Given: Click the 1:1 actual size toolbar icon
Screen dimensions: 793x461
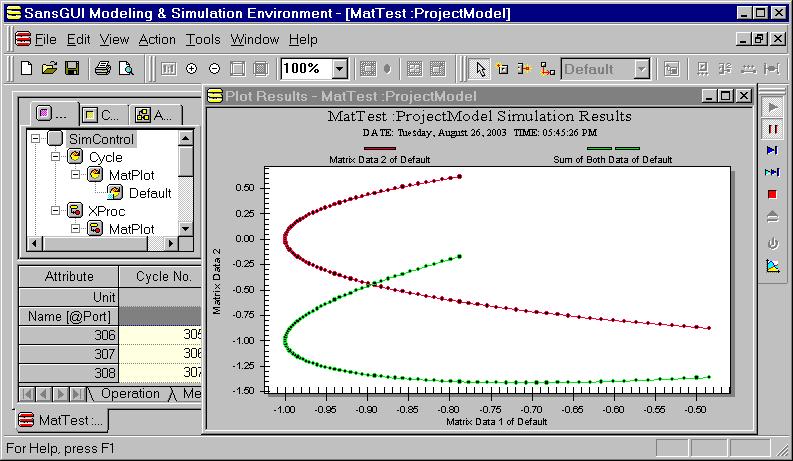Looking at the screenshot, I should (168, 68).
